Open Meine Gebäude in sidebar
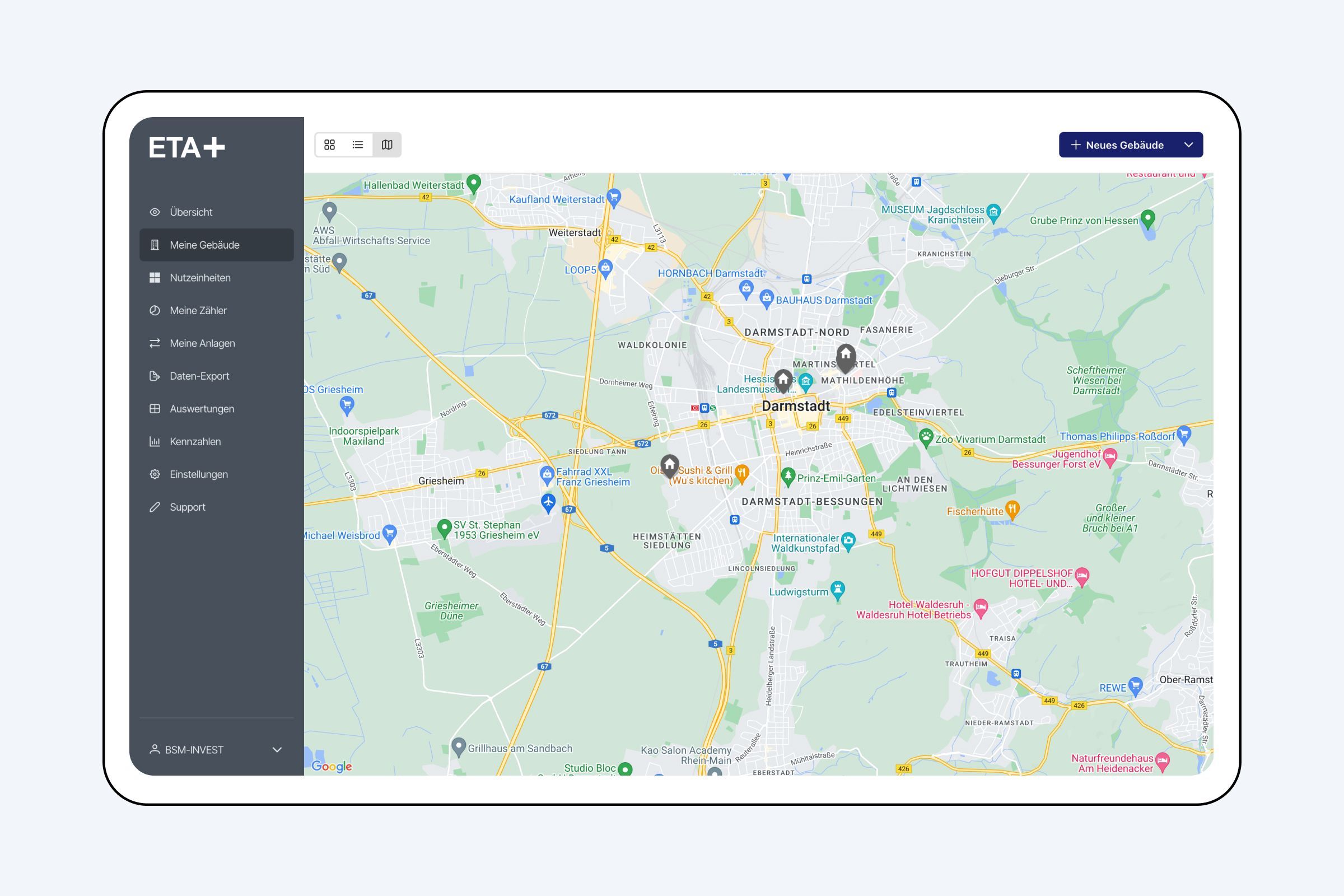 (x=217, y=245)
